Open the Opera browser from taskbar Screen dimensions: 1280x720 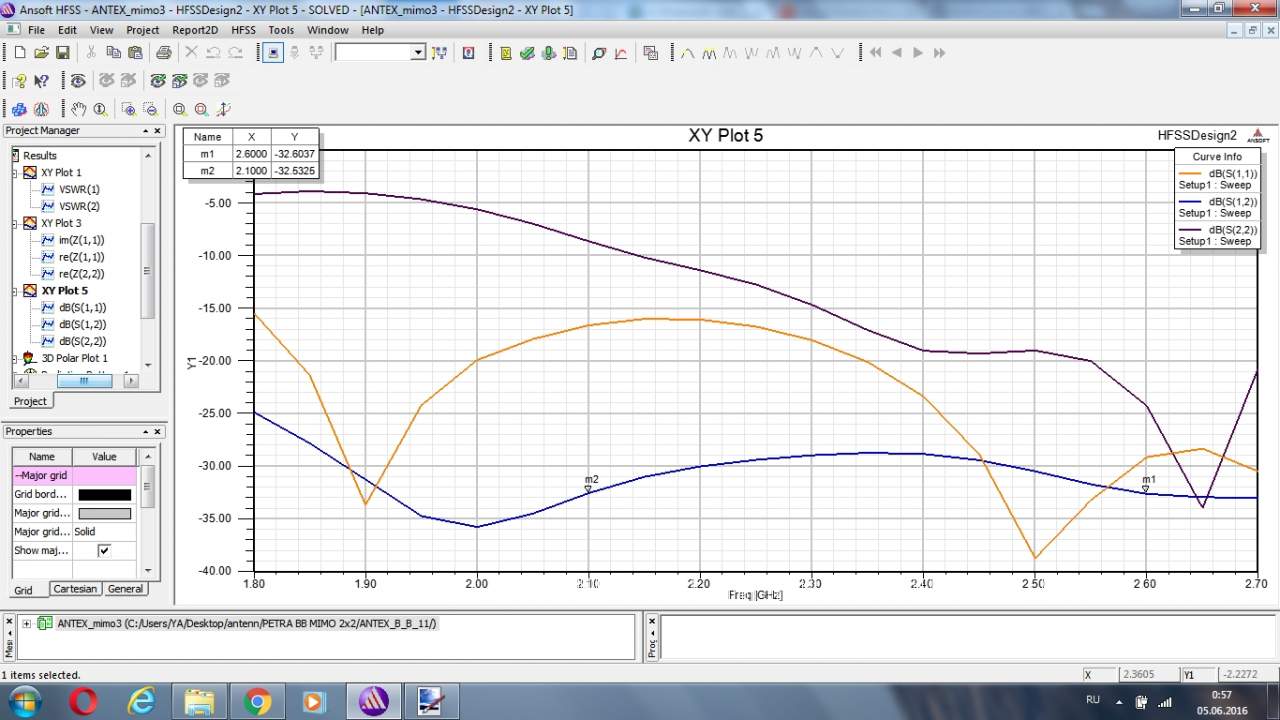click(82, 702)
